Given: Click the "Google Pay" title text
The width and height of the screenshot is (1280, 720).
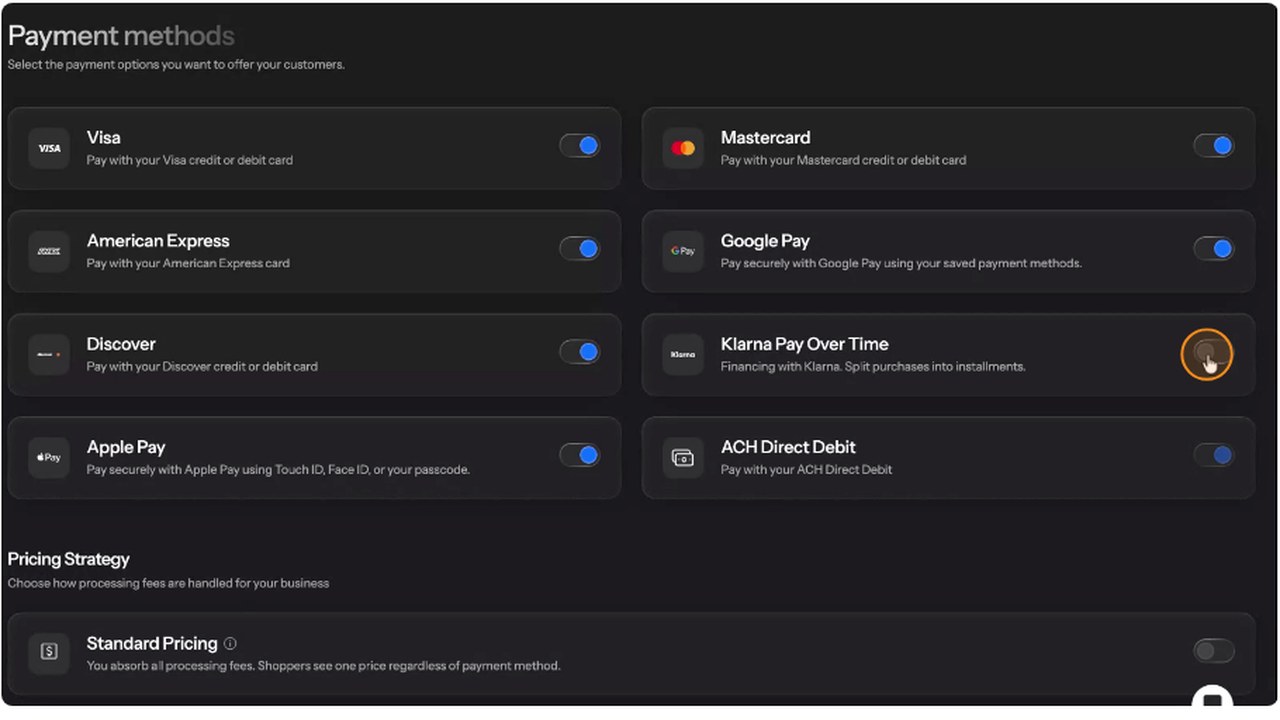Looking at the screenshot, I should point(765,241).
